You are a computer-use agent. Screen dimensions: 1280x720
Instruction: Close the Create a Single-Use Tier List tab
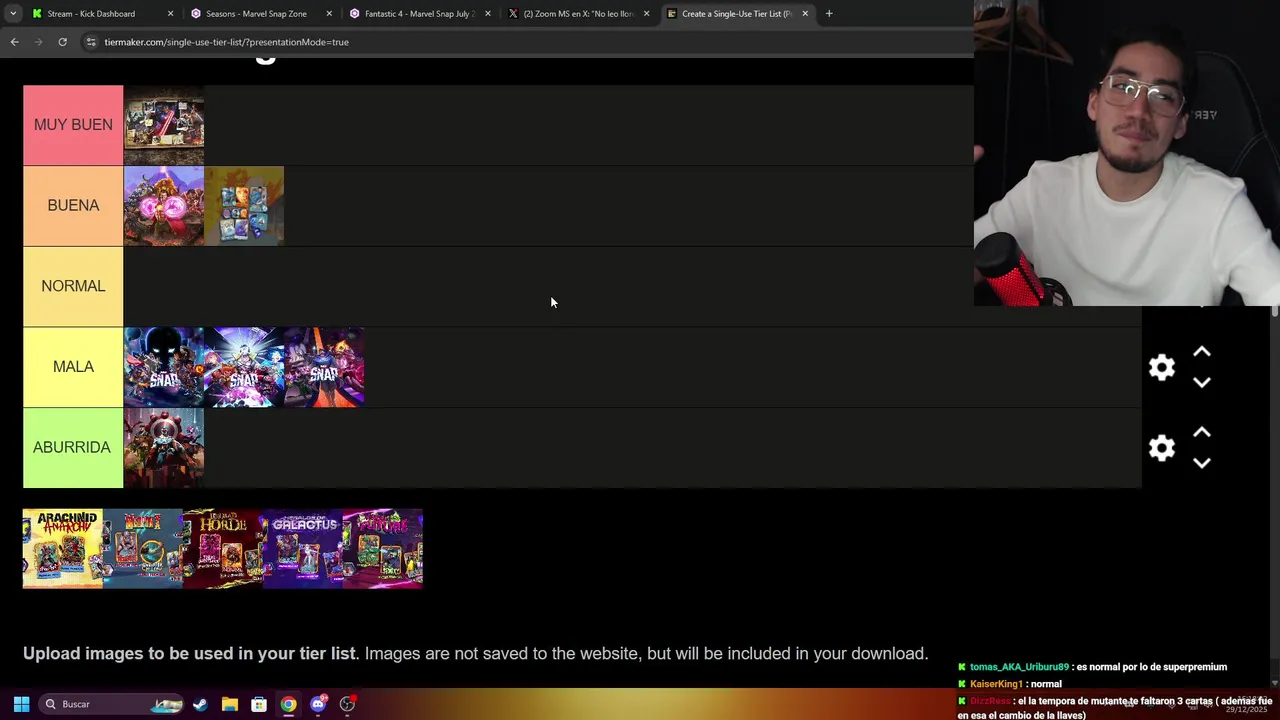click(805, 14)
